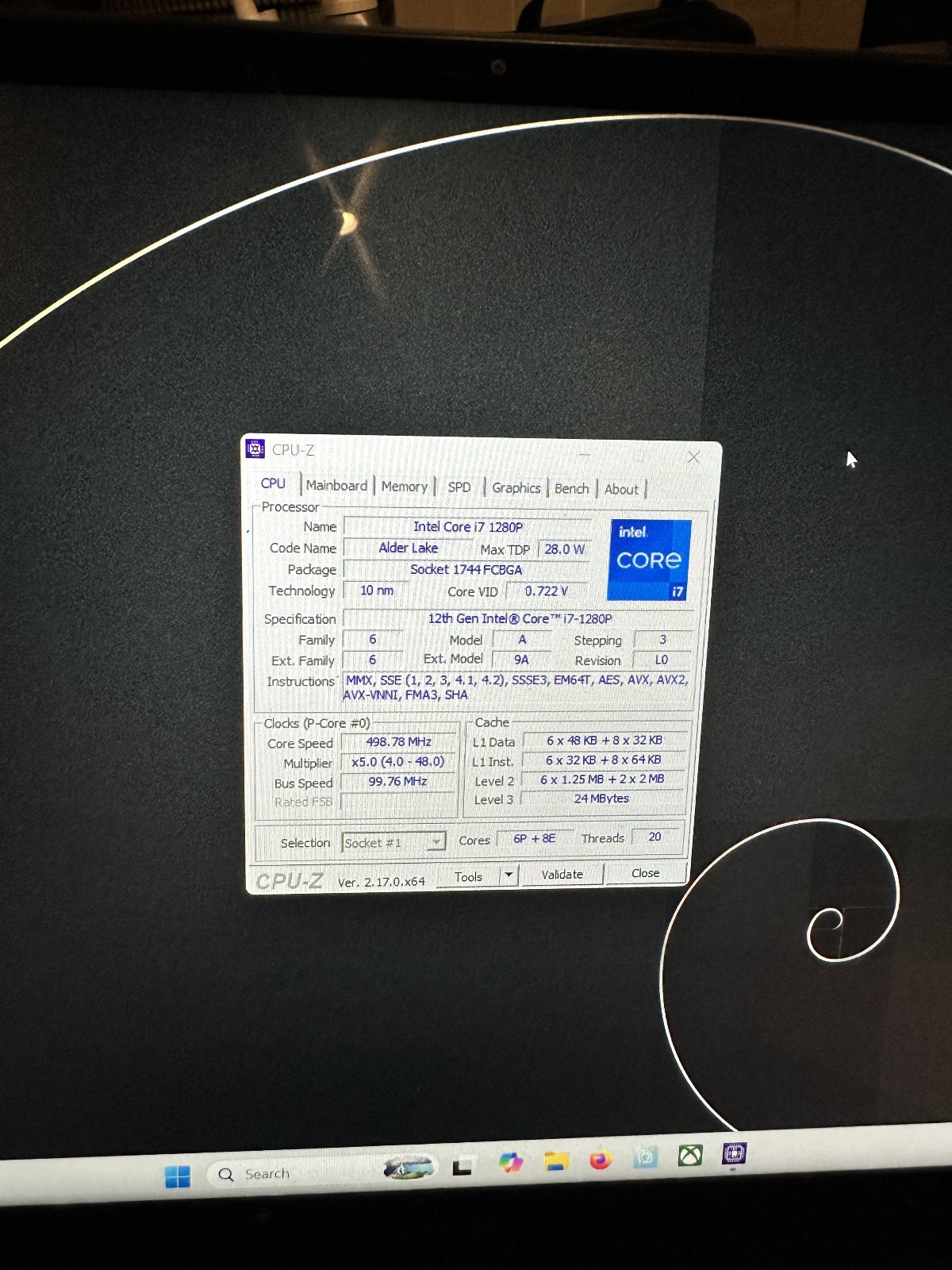The width and height of the screenshot is (952, 1270).
Task: Click the Core Speed value '498.78 MHz'
Action: (x=398, y=741)
